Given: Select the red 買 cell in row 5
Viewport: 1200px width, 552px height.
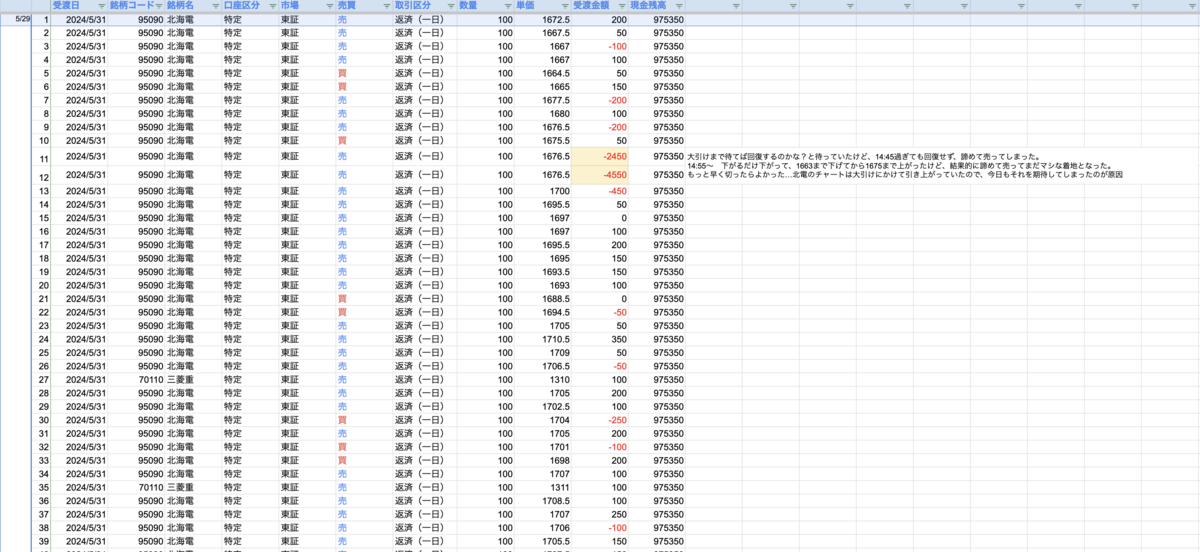Looking at the screenshot, I should (363, 73).
